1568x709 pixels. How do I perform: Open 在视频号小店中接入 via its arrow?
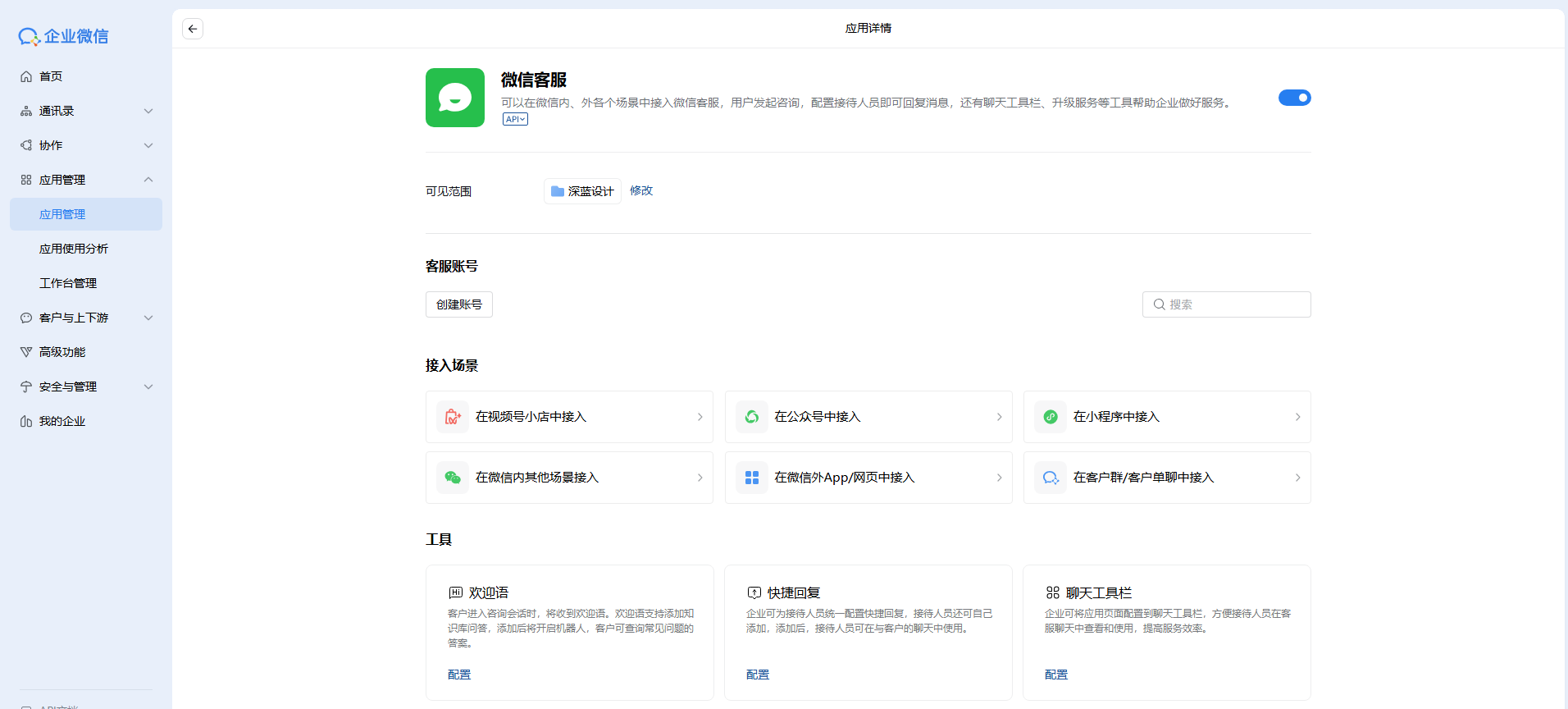[x=700, y=417]
